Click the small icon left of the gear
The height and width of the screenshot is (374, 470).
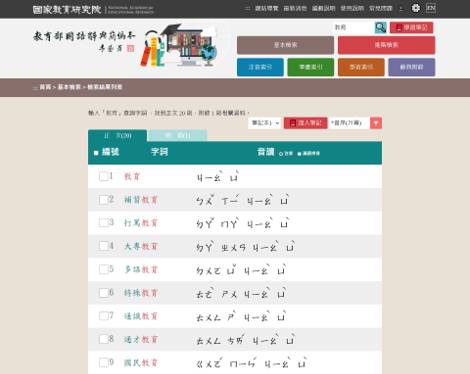click(401, 9)
